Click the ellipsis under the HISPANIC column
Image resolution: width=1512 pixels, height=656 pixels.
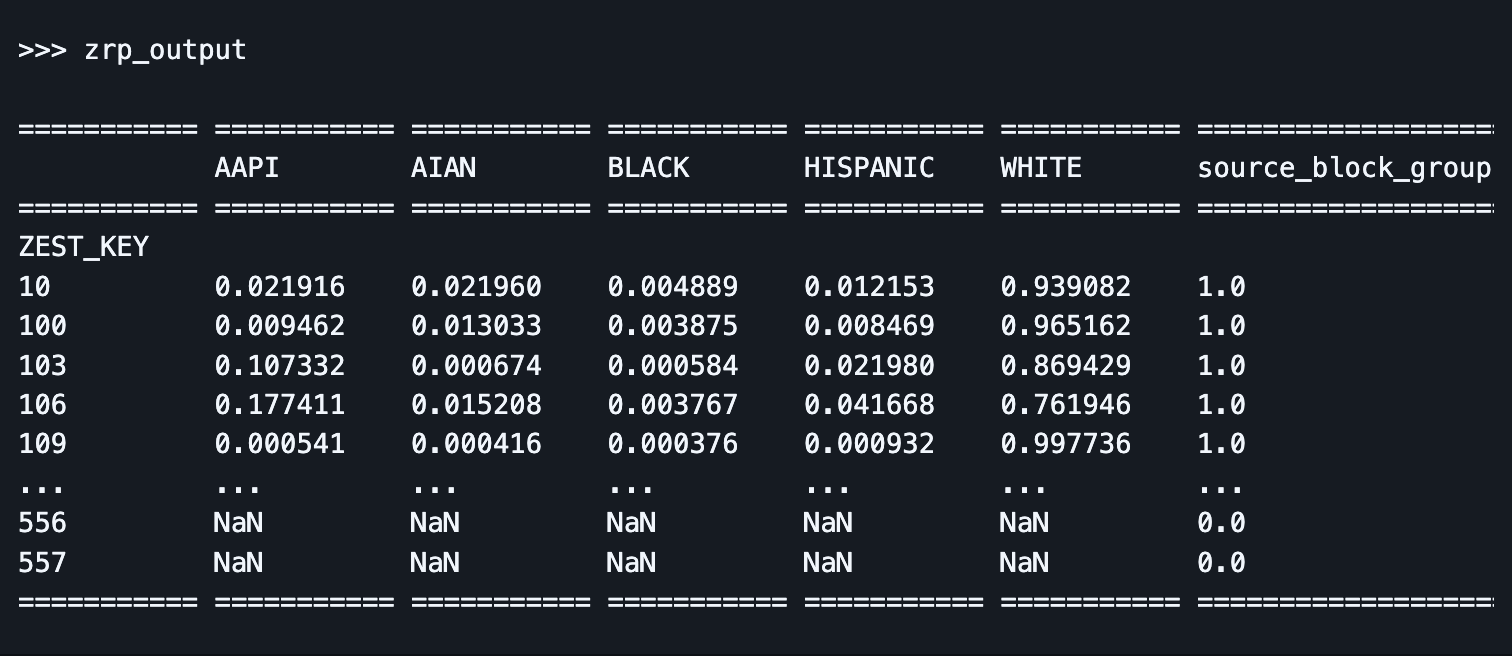coord(827,487)
